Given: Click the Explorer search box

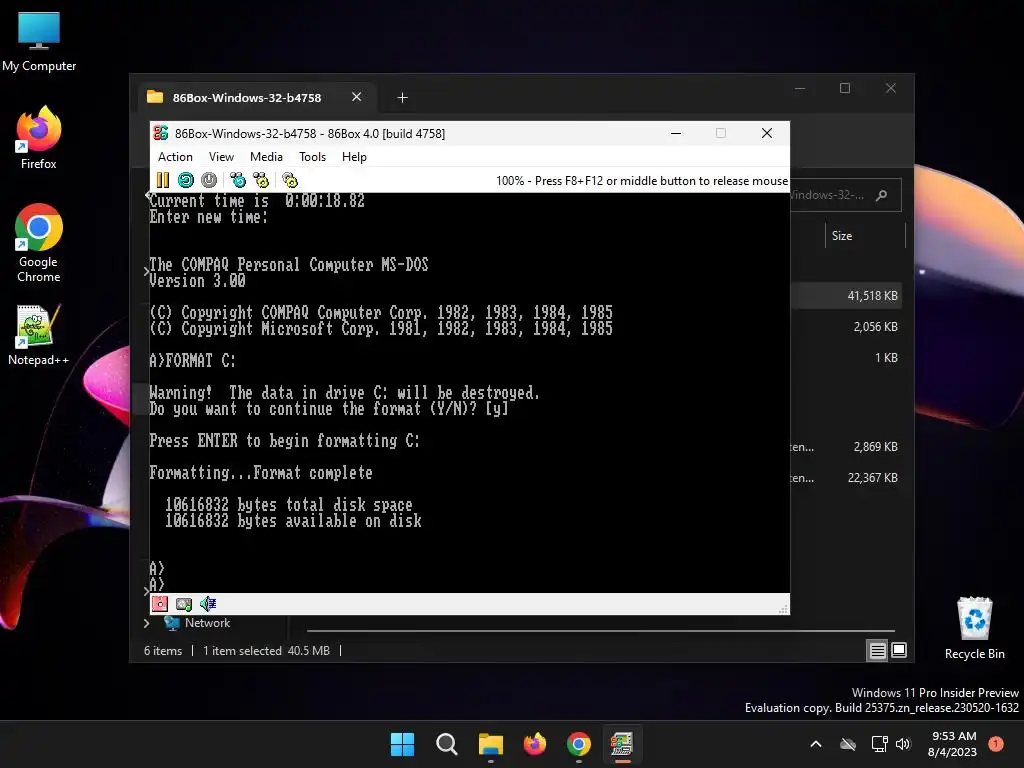Looking at the screenshot, I should [846, 195].
